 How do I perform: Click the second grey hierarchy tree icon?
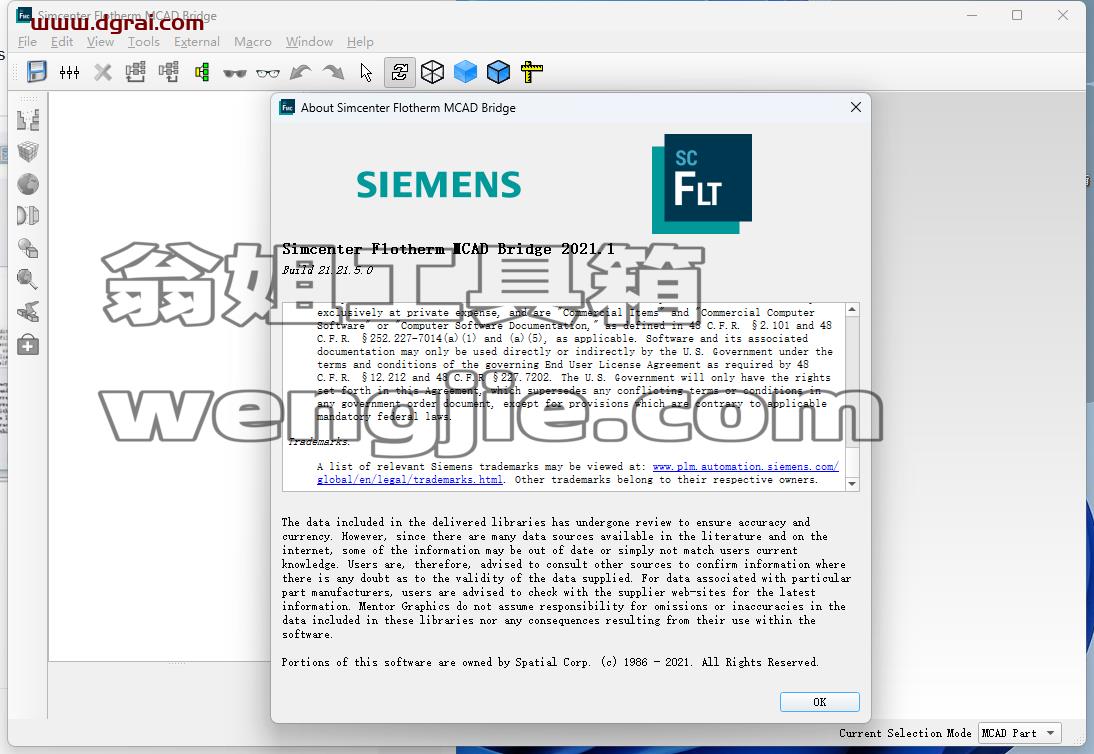coord(168,72)
